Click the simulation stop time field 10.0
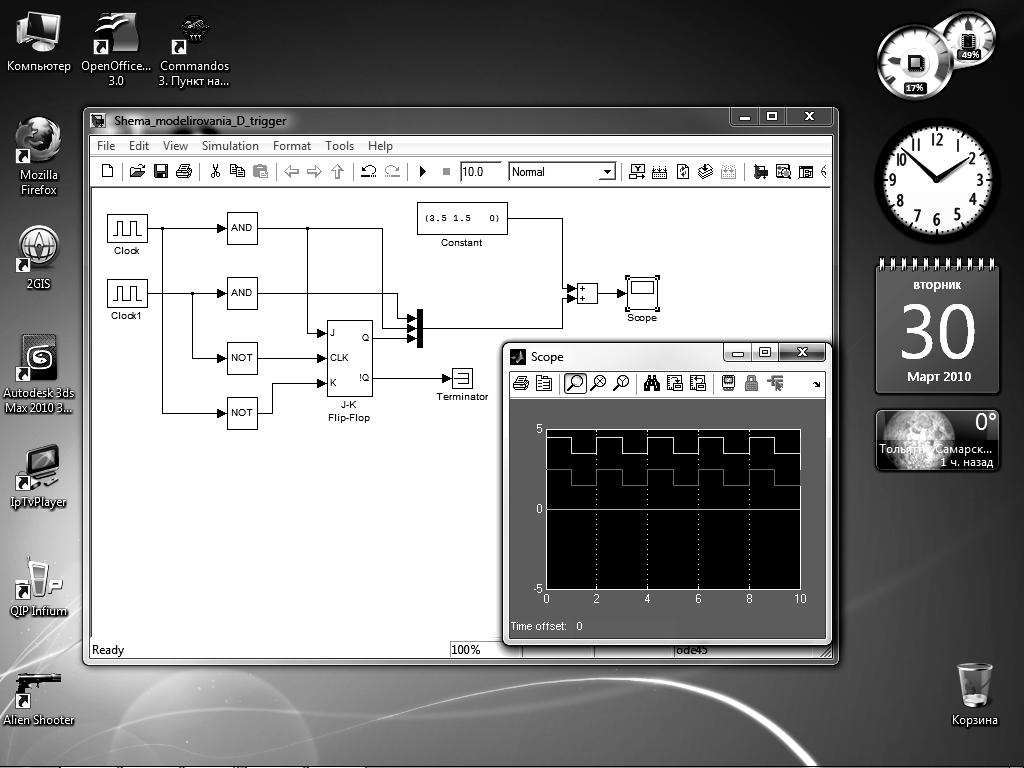Viewport: 1024px width, 768px height. [481, 172]
